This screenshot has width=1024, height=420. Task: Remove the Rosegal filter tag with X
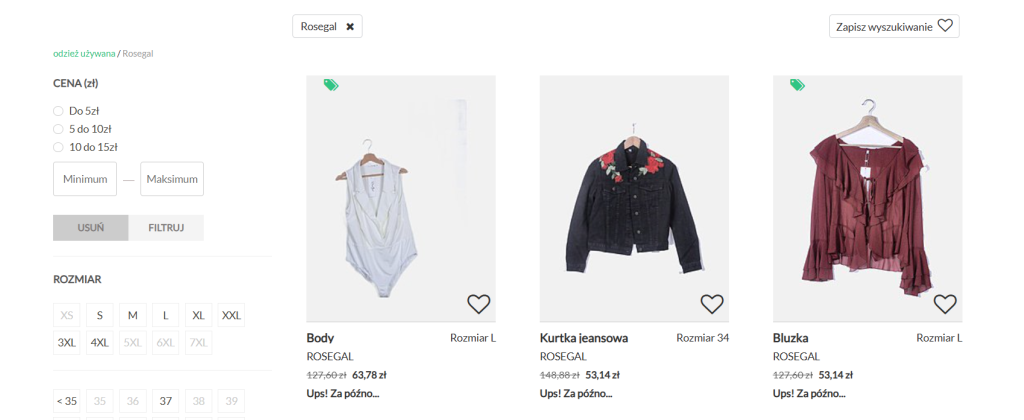pyautogui.click(x=350, y=27)
